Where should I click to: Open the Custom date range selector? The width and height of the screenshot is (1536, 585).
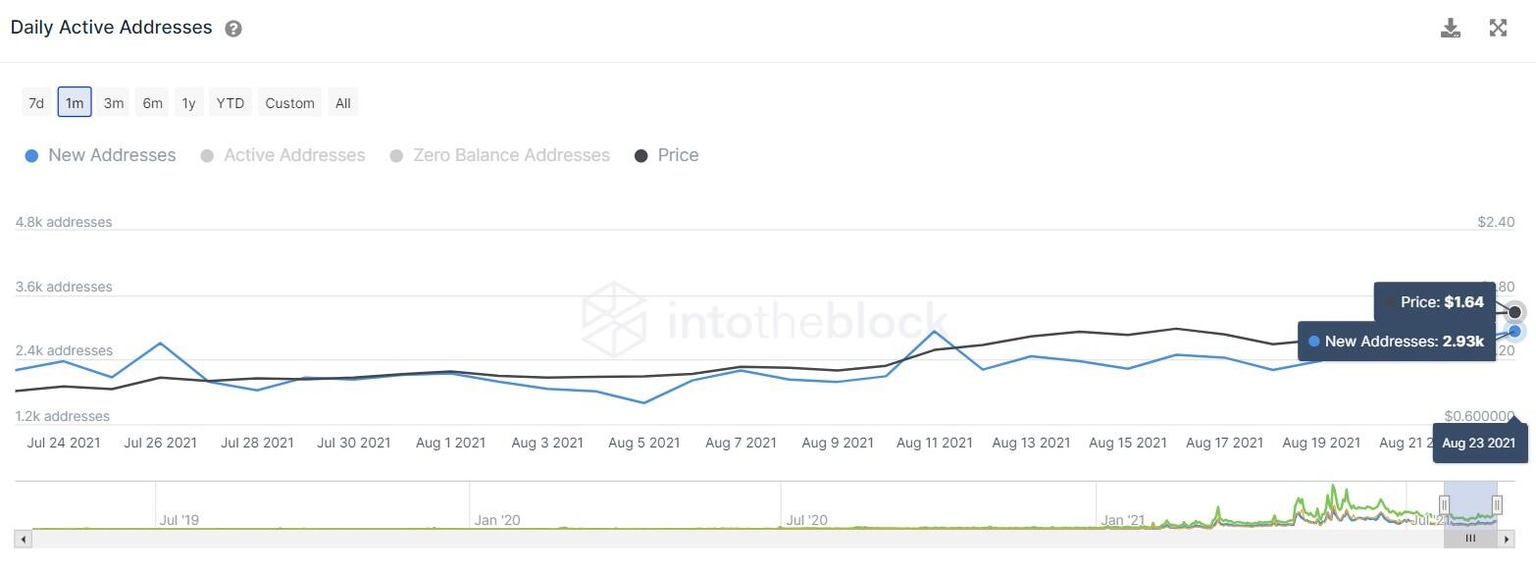(x=289, y=102)
